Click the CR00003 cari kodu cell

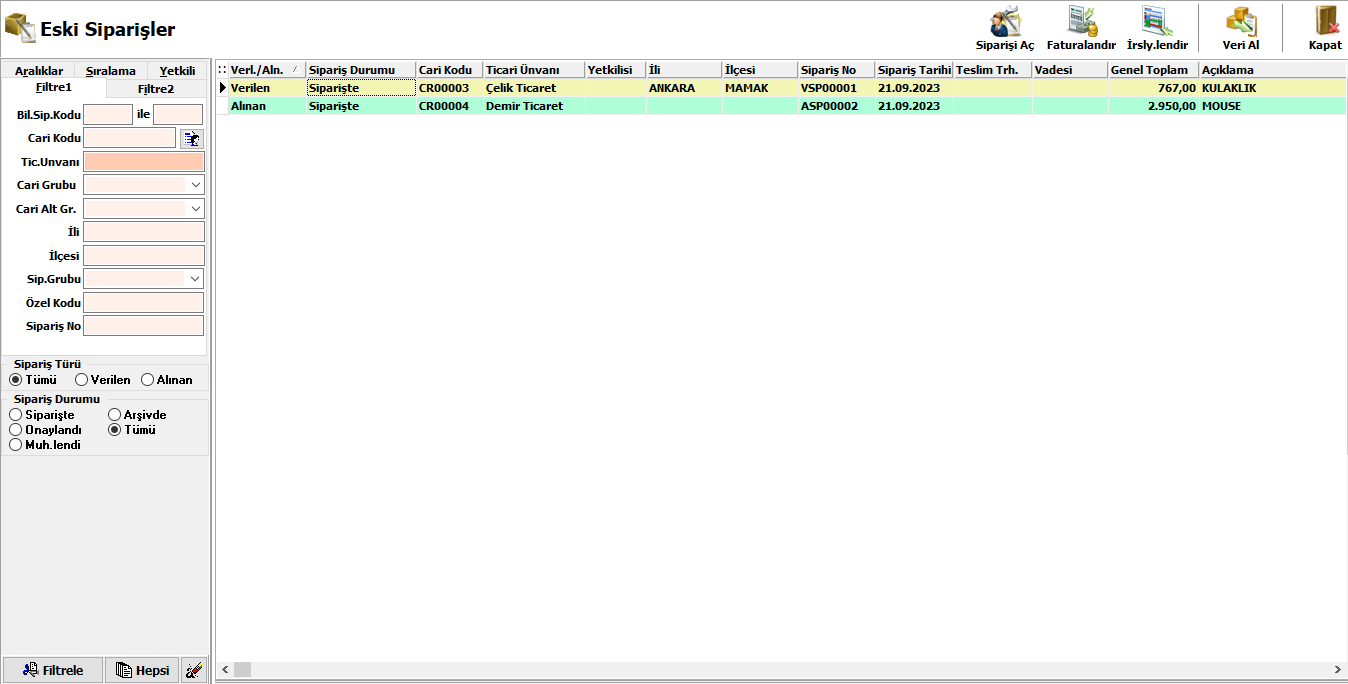449,88
